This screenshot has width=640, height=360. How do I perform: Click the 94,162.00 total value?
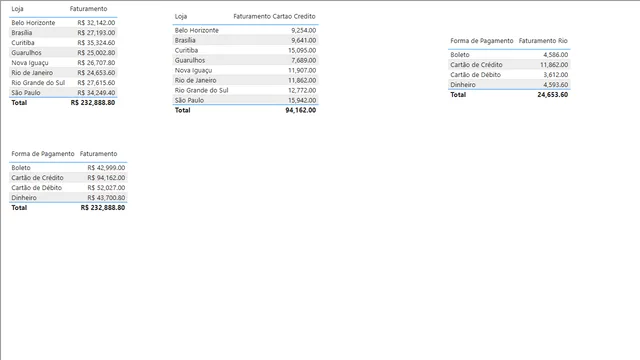point(300,110)
